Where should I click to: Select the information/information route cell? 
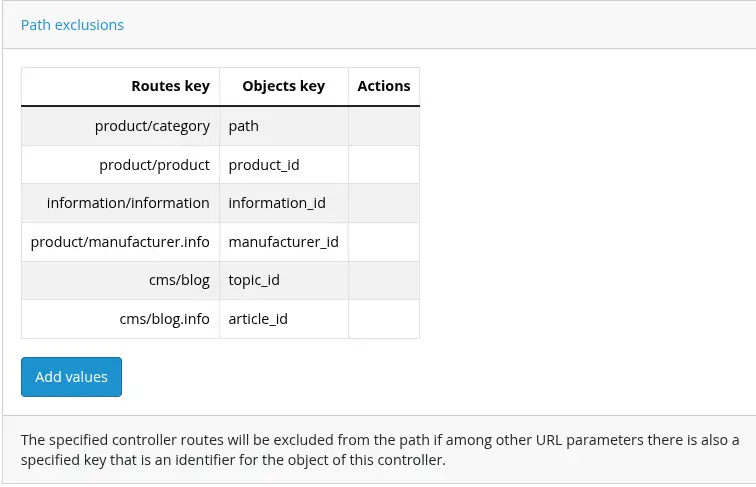128,203
